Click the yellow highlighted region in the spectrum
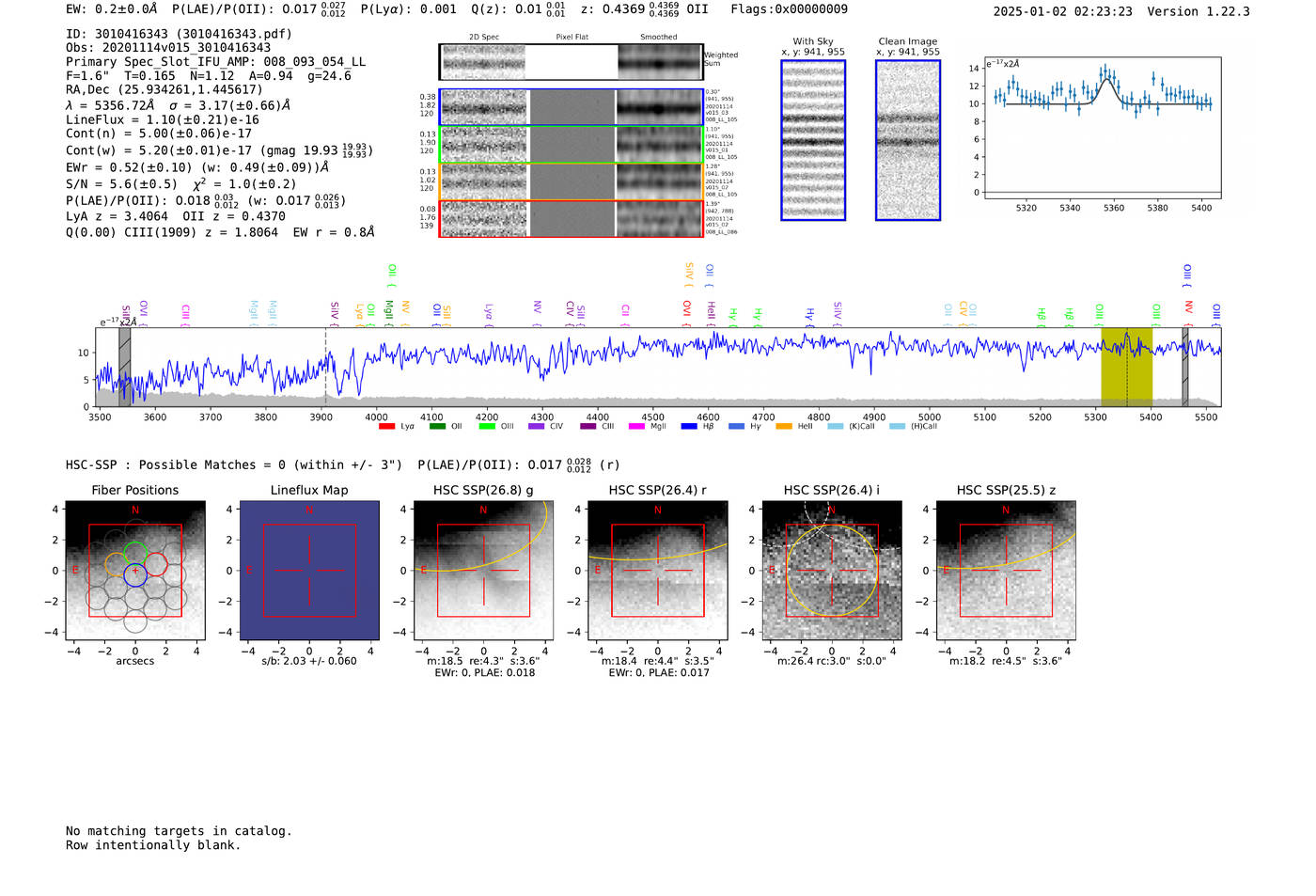 point(1126,368)
